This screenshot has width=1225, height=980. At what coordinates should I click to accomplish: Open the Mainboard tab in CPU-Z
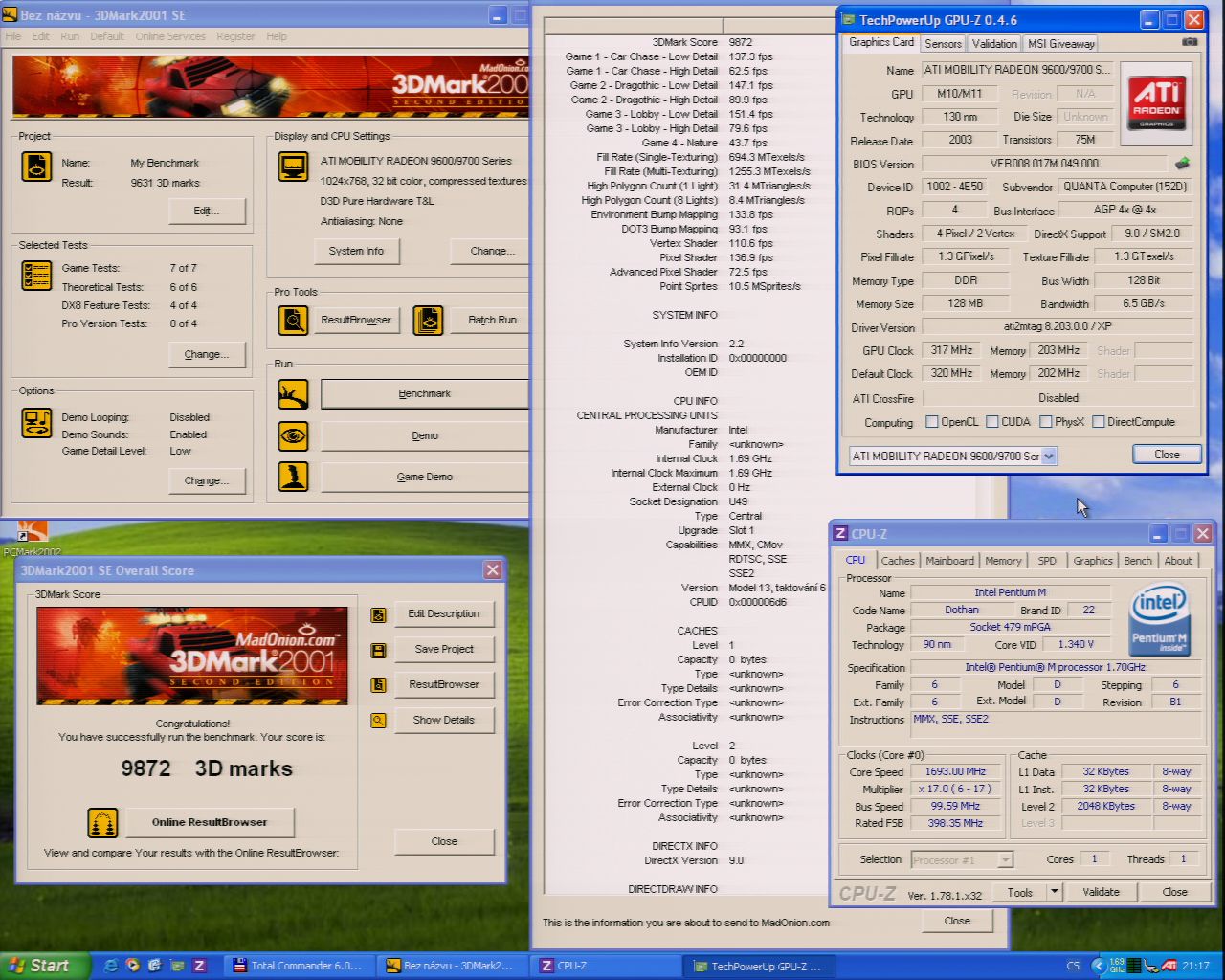click(x=949, y=561)
